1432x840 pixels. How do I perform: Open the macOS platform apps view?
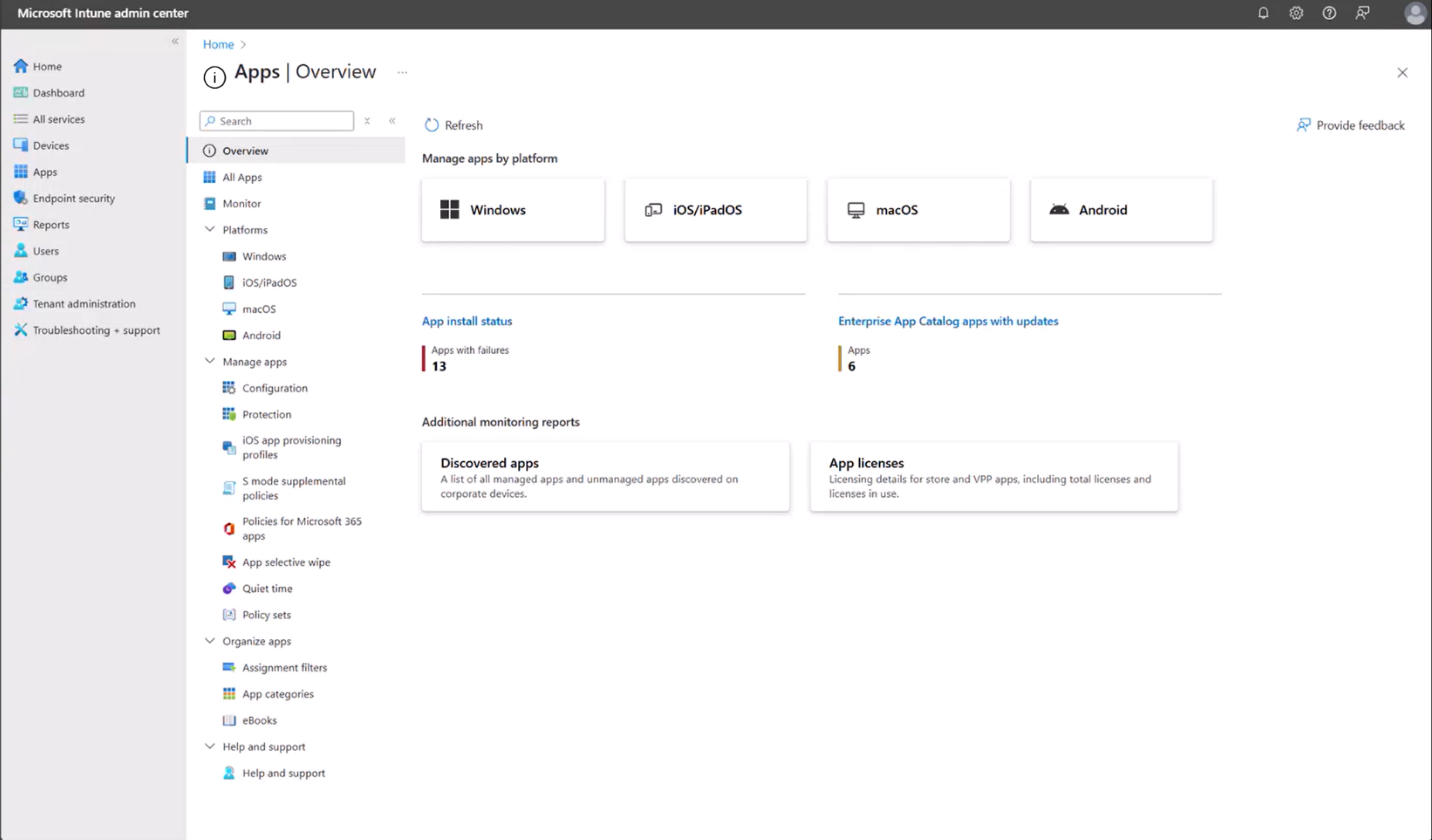[x=918, y=209]
